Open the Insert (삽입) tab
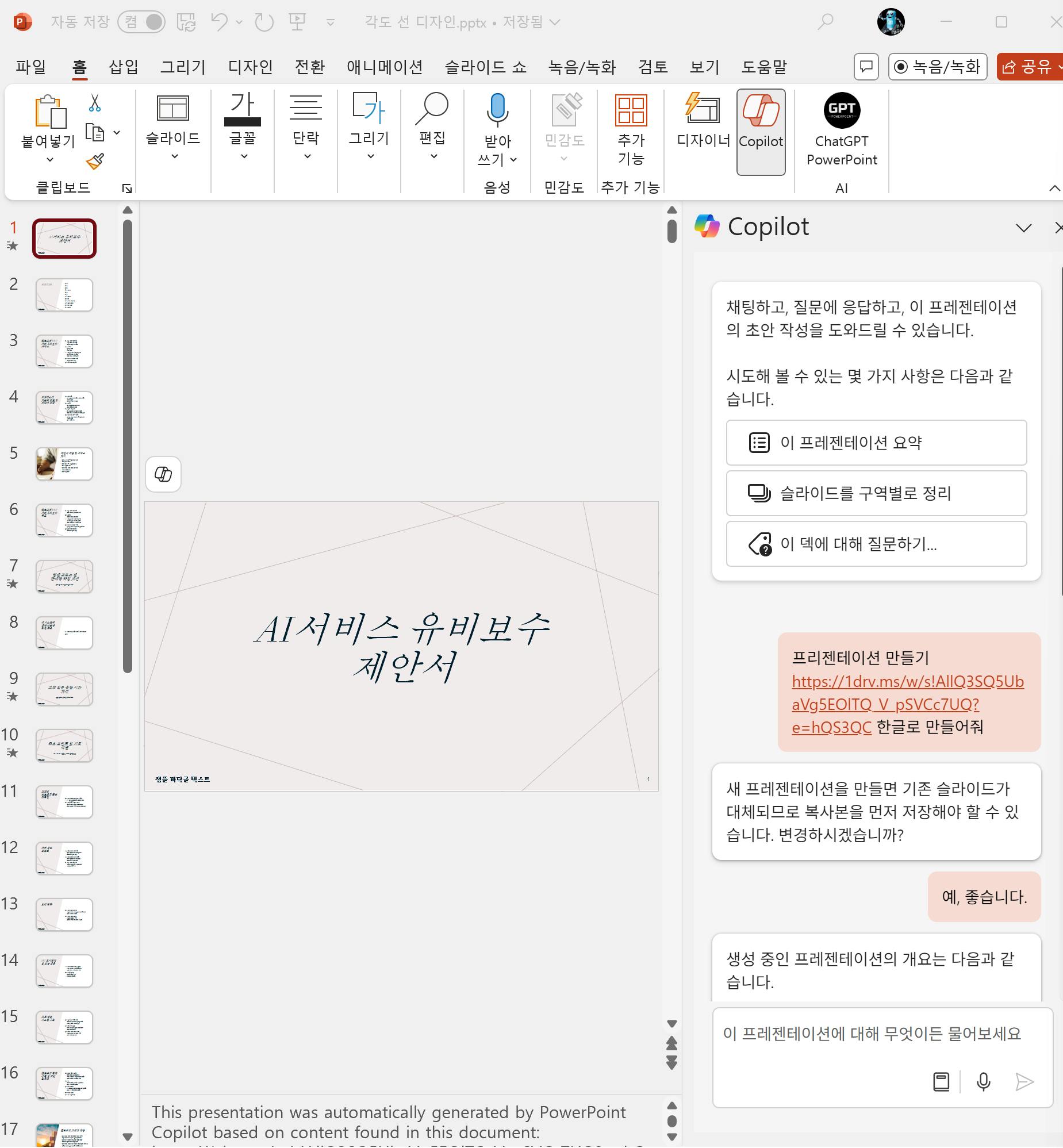1063x1148 pixels. pos(123,67)
